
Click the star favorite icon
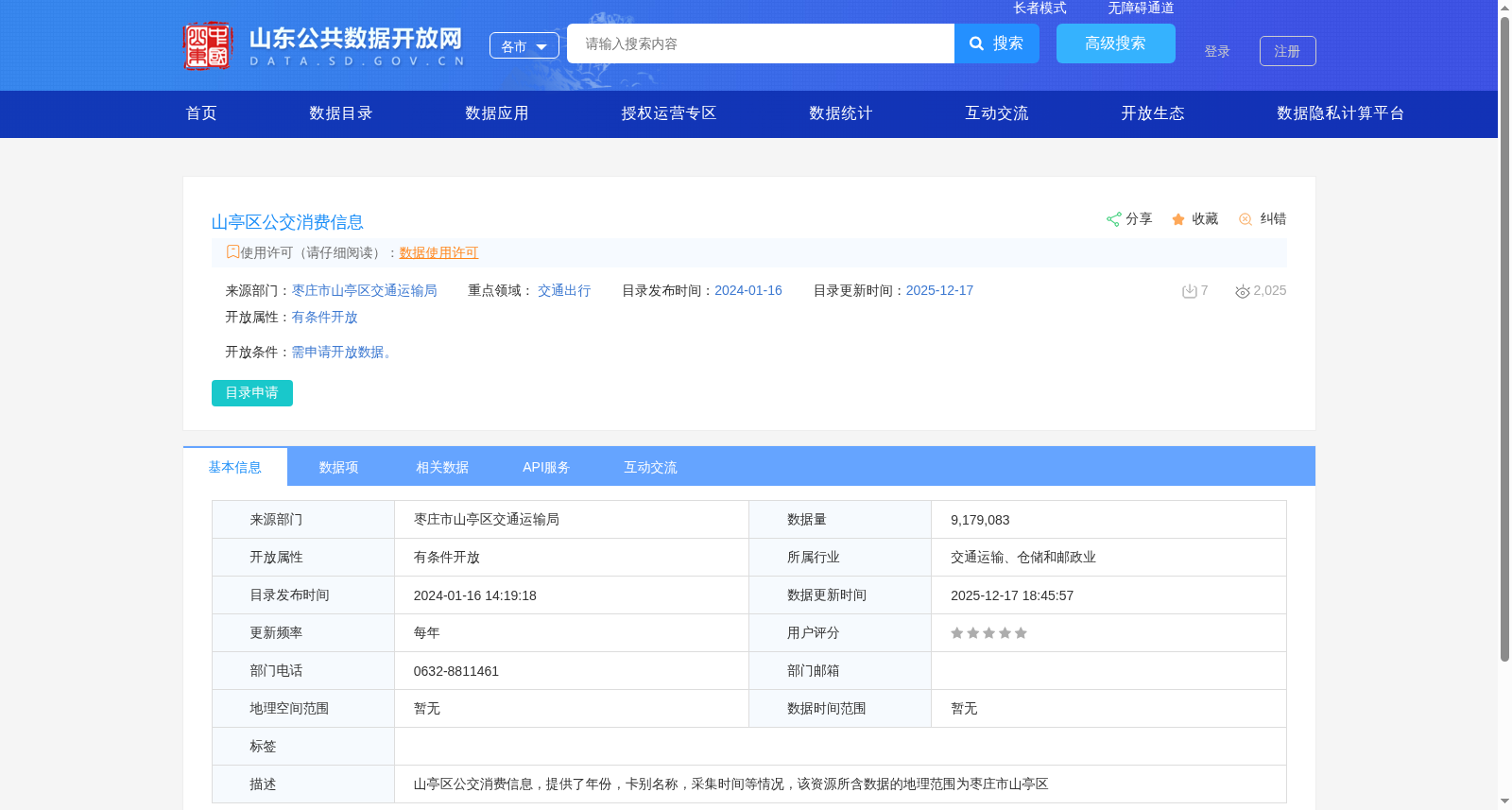click(1178, 219)
